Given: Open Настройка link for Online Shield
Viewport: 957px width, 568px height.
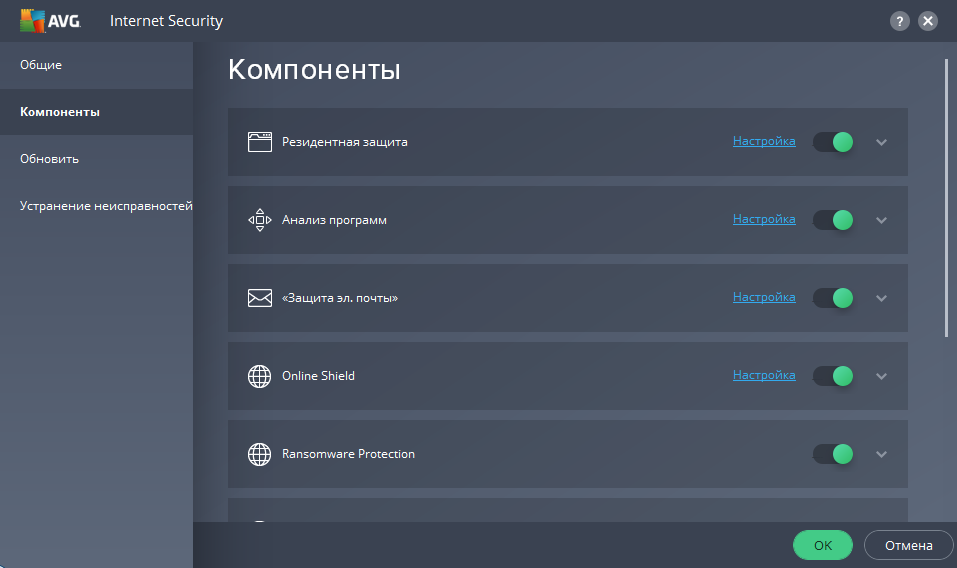Looking at the screenshot, I should (764, 375).
